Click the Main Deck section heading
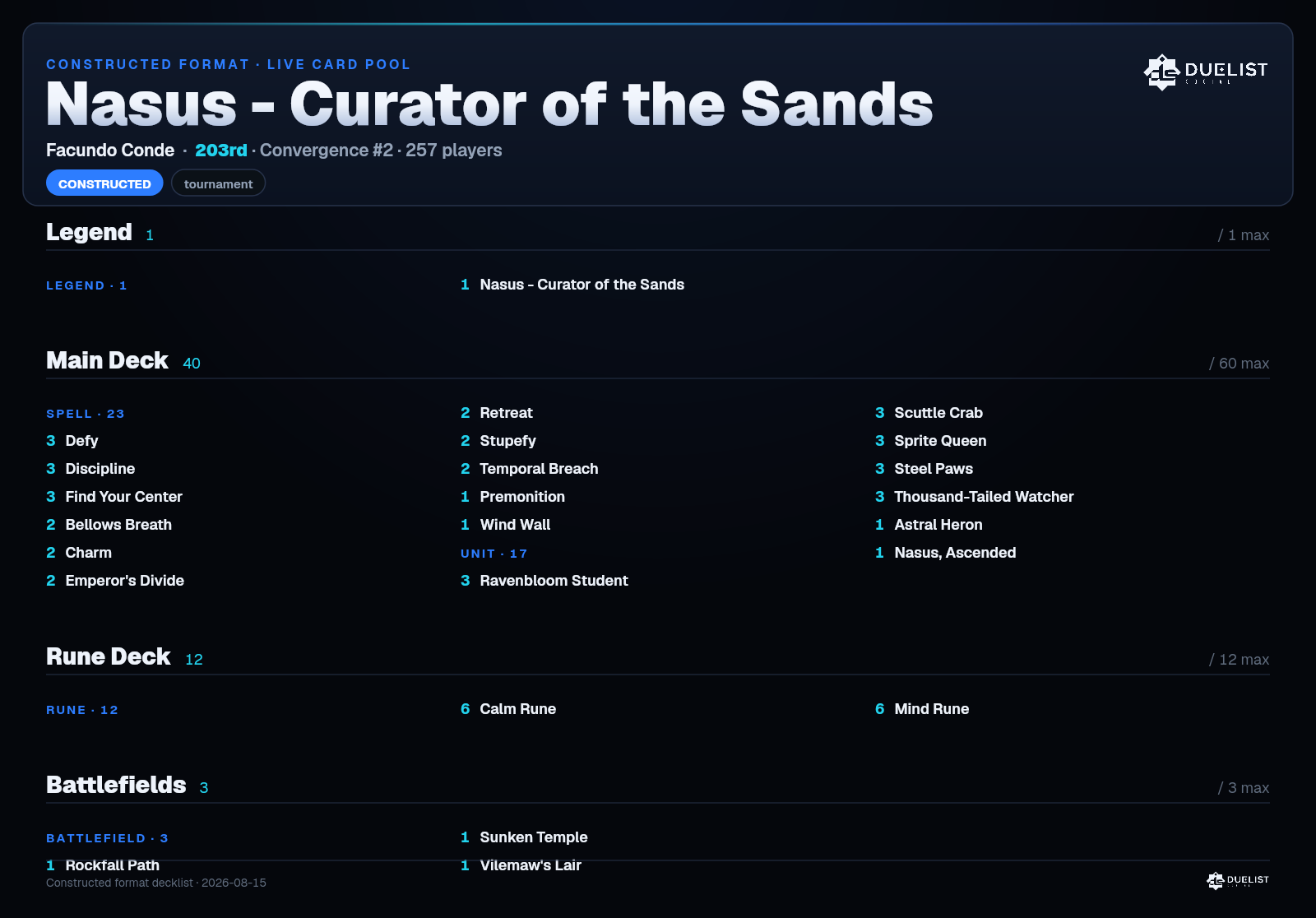This screenshot has height=918, width=1316. [107, 360]
